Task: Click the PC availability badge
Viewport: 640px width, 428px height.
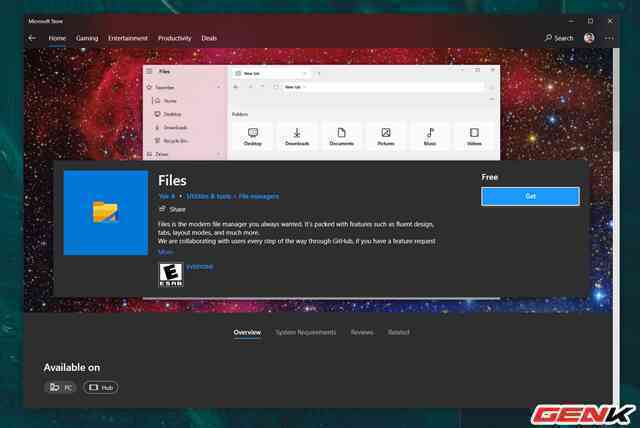Action: click(60, 387)
